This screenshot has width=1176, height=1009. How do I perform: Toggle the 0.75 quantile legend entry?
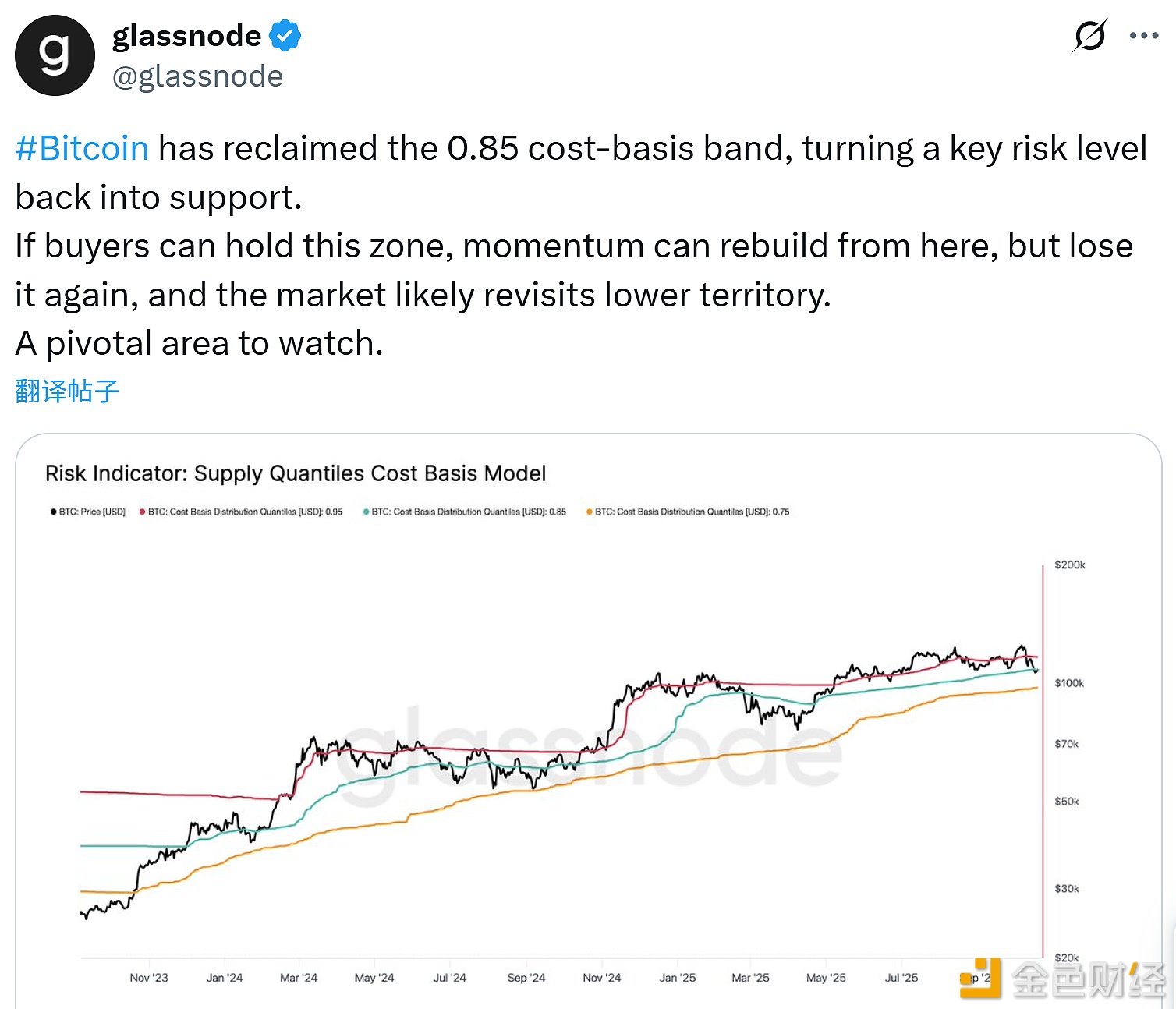(692, 512)
